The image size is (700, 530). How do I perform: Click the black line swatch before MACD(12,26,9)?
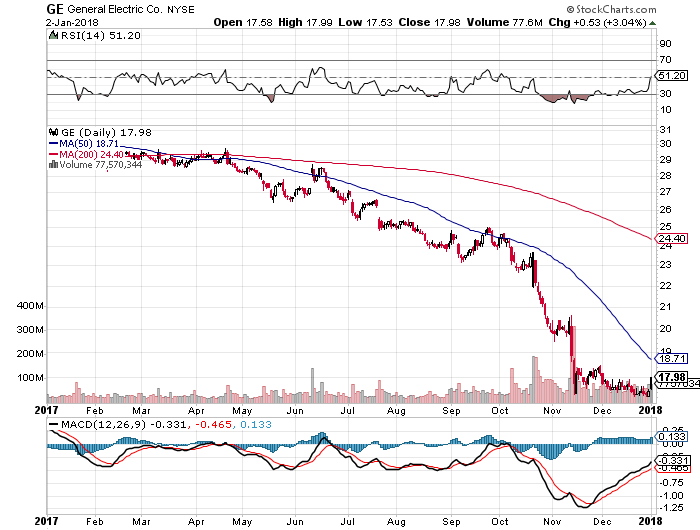coord(54,425)
